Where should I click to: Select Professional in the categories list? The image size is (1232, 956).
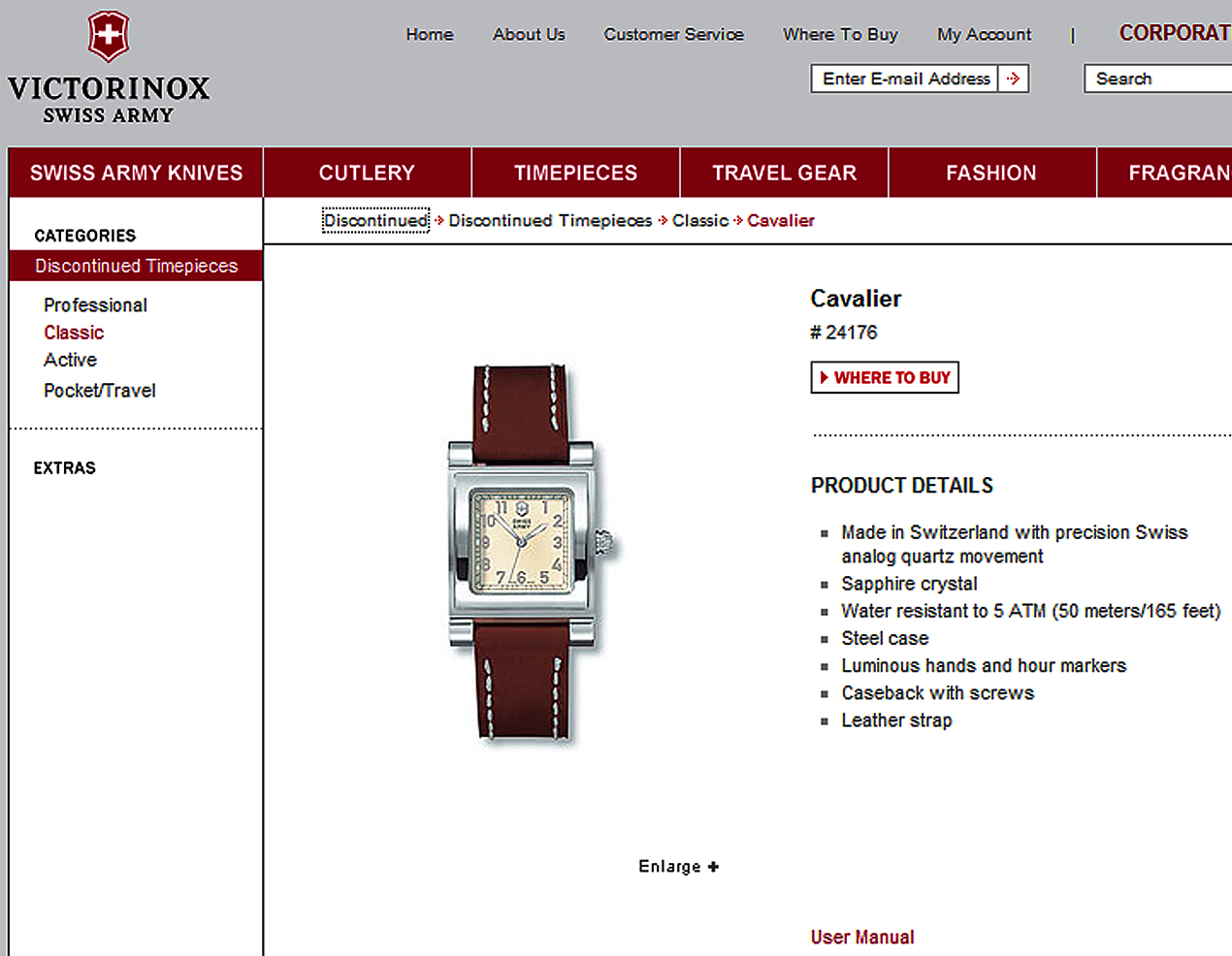[x=95, y=304]
